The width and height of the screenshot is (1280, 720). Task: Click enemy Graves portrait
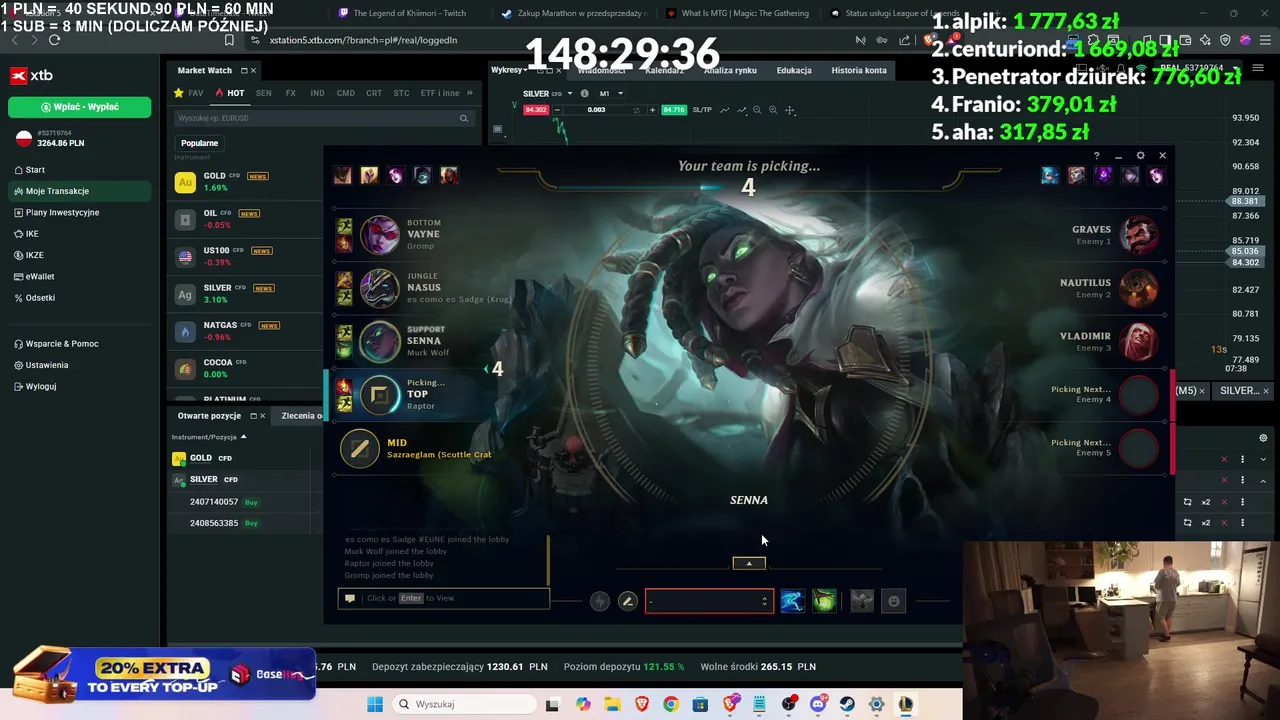pos(1139,235)
